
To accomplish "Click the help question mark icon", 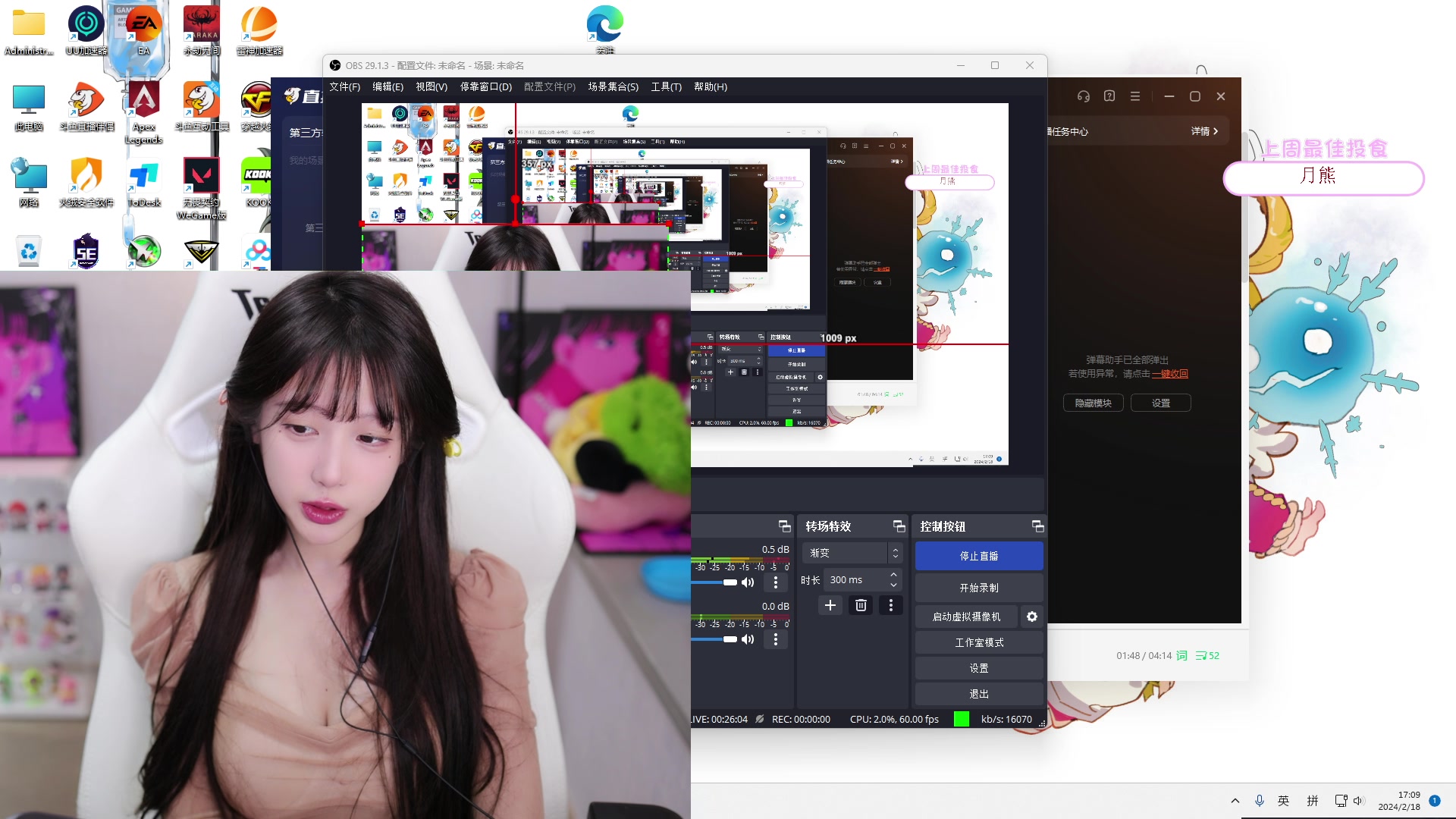I will [1109, 96].
